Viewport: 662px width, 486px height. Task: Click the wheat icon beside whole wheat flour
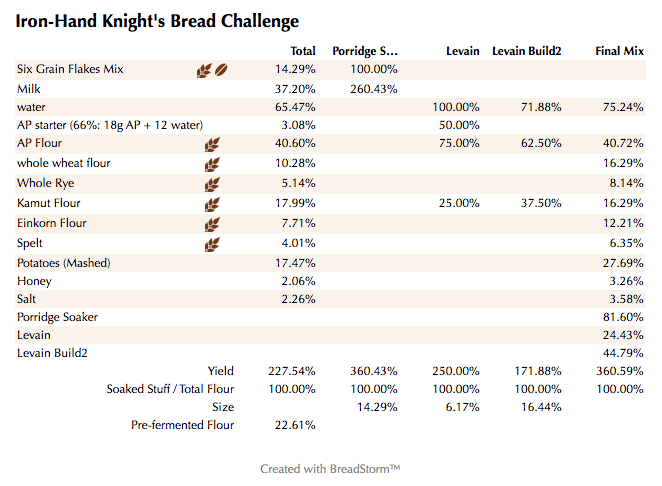tap(212, 164)
